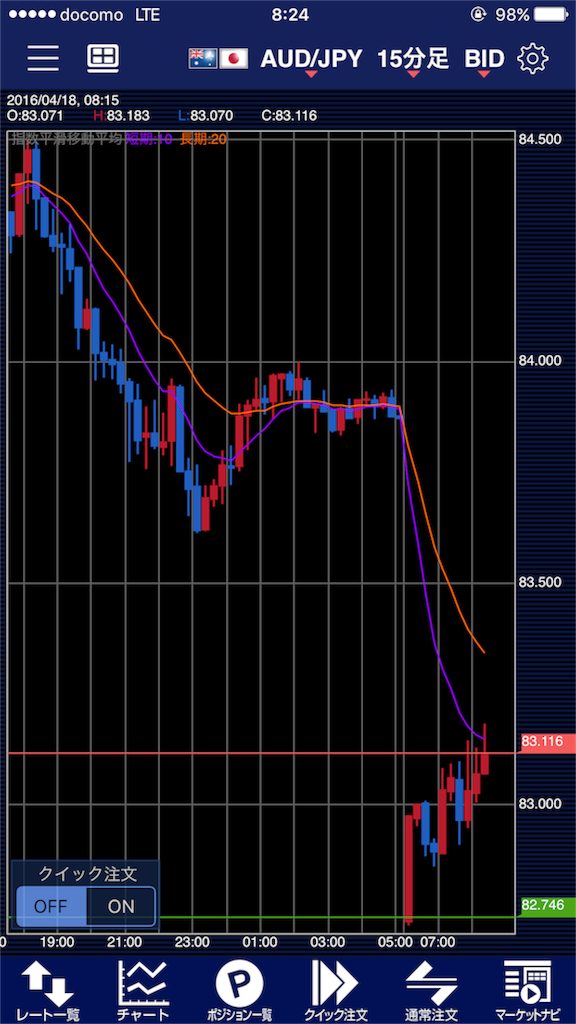Tap the 8:24 clock in status bar
This screenshot has height=1024, width=576.
point(290,16)
